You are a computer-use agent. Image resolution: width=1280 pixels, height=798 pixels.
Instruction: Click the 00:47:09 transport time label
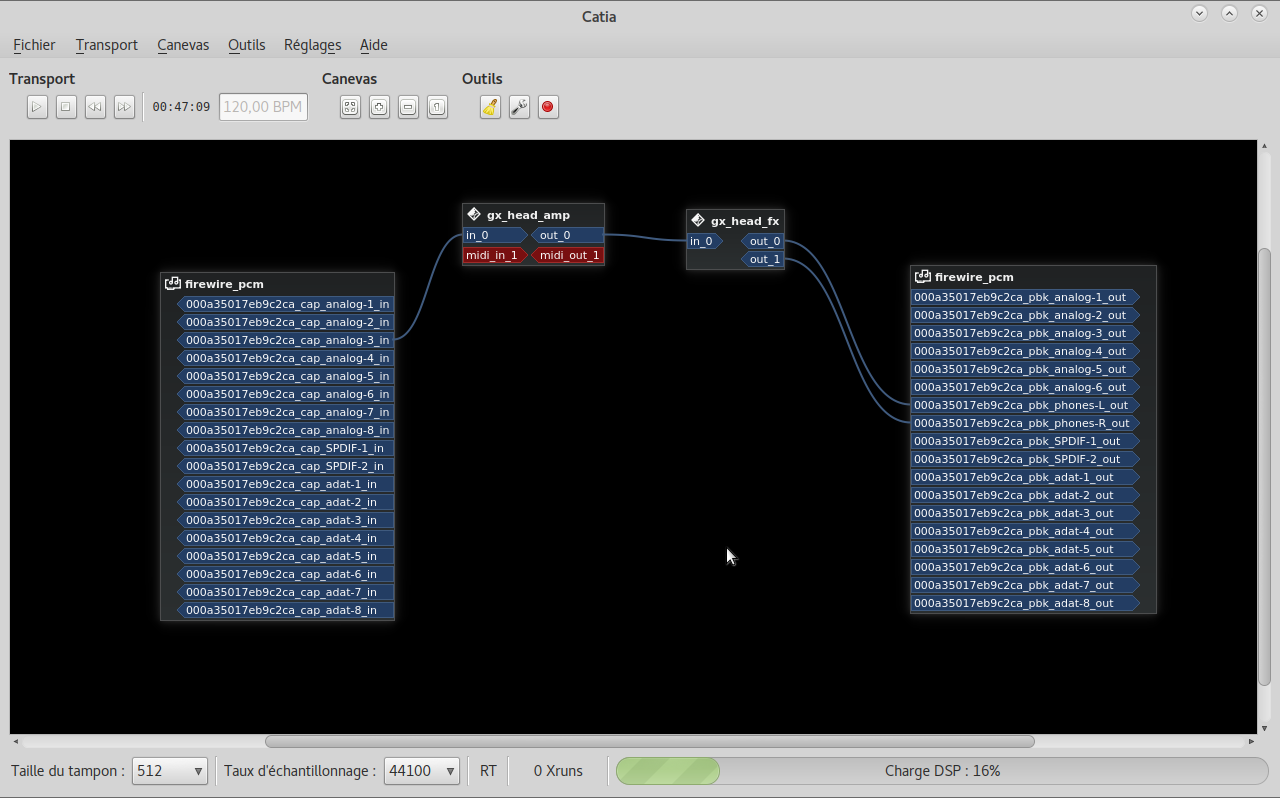click(181, 107)
